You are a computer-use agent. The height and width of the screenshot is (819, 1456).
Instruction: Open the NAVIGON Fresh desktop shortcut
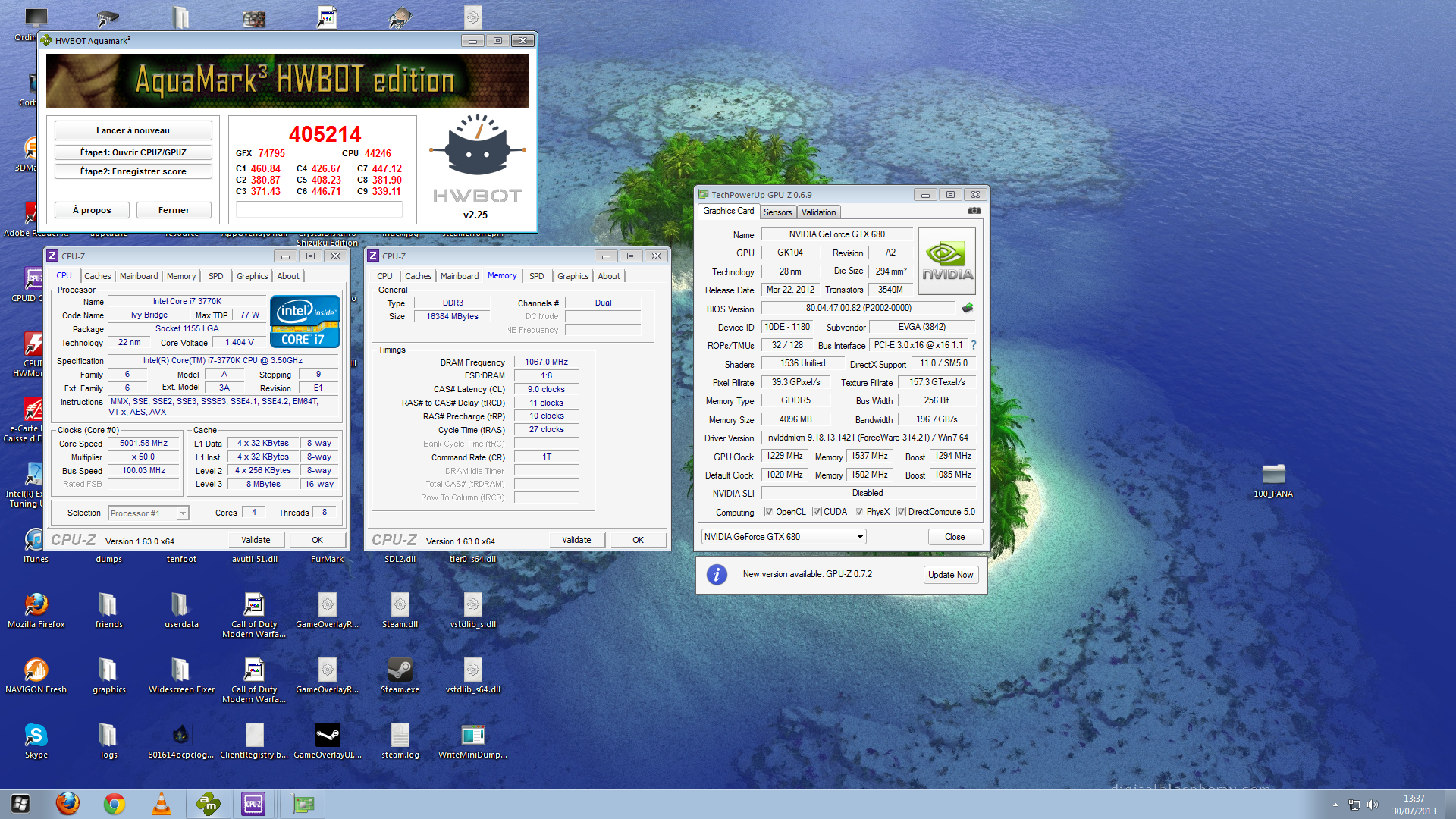pos(36,676)
